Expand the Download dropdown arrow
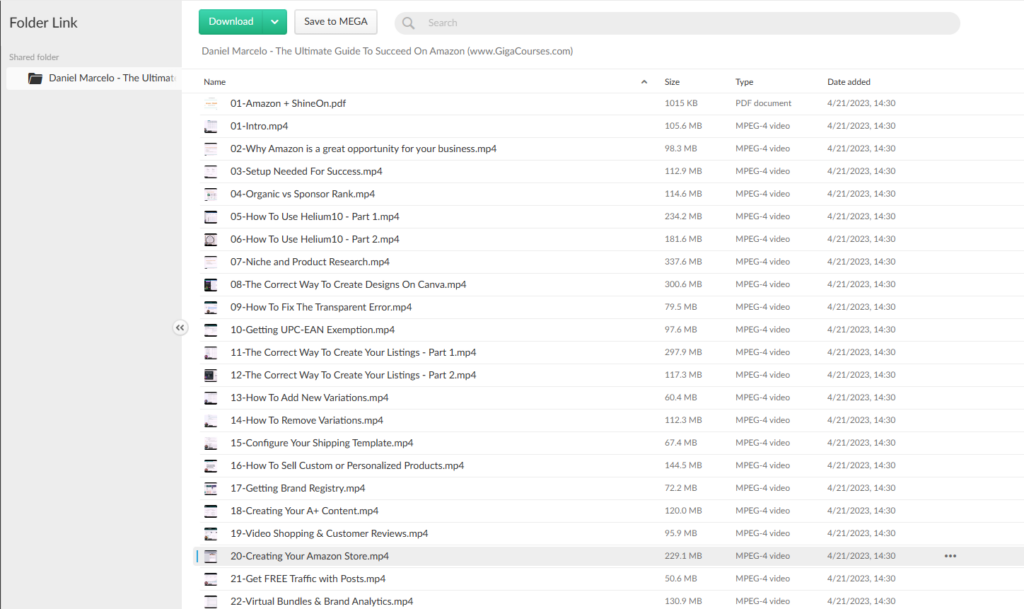Viewport: 1024px width, 609px height. [275, 22]
